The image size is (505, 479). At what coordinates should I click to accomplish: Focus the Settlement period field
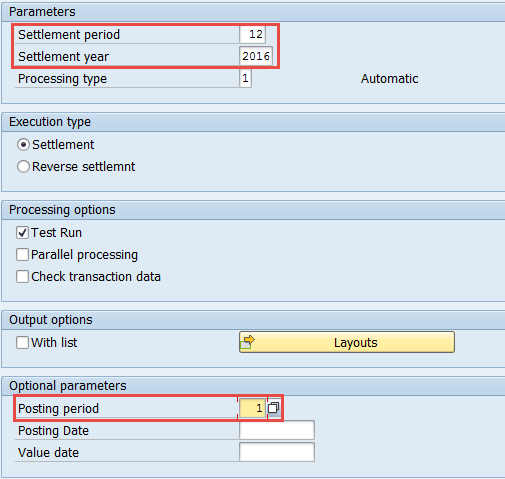tap(252, 34)
